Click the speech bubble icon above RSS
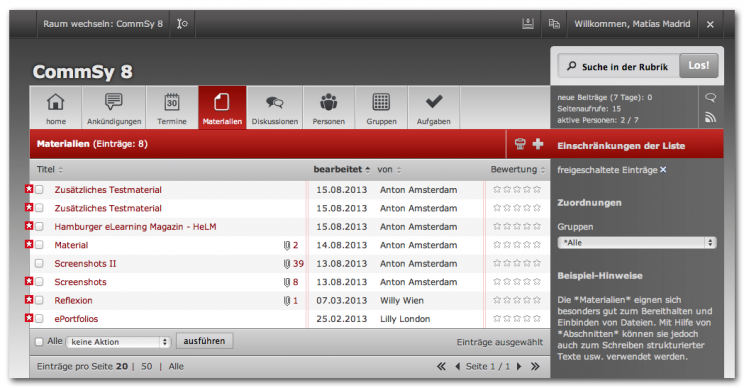Image resolution: width=744 pixels, height=388 pixels. click(x=710, y=98)
